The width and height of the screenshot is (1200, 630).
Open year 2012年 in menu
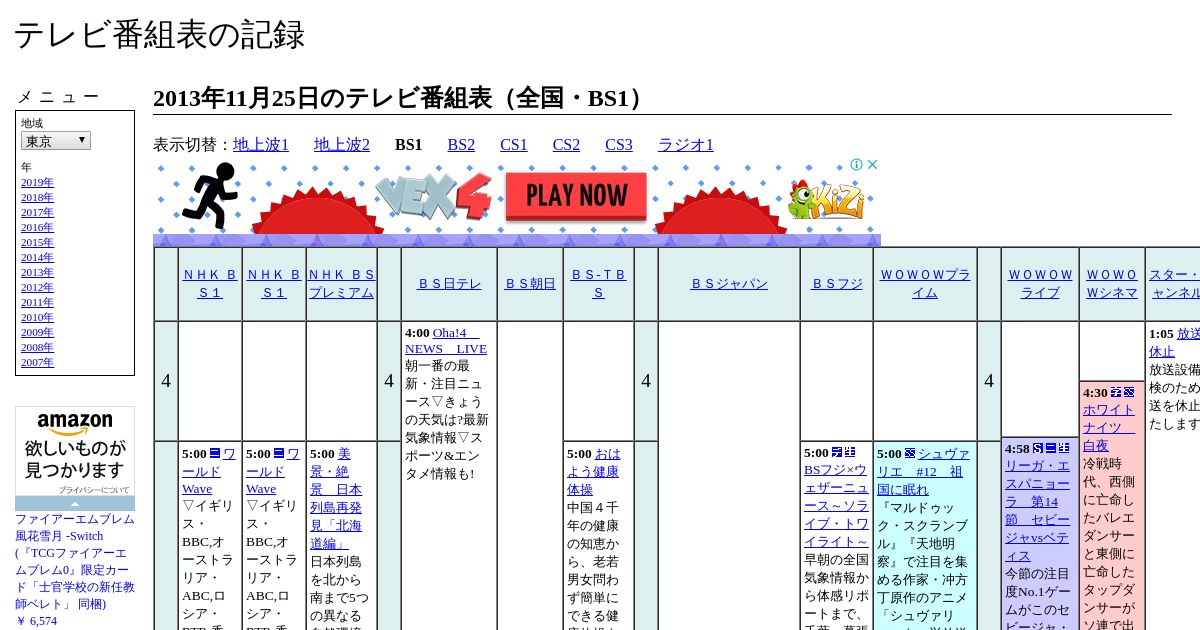(x=38, y=287)
